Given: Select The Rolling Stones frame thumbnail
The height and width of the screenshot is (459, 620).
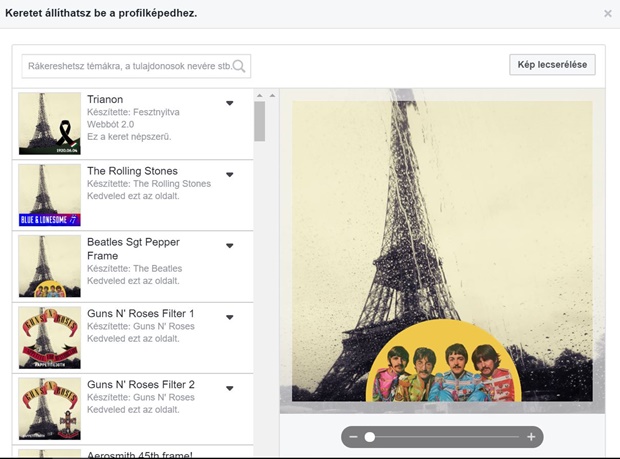Looking at the screenshot, I should tap(50, 195).
